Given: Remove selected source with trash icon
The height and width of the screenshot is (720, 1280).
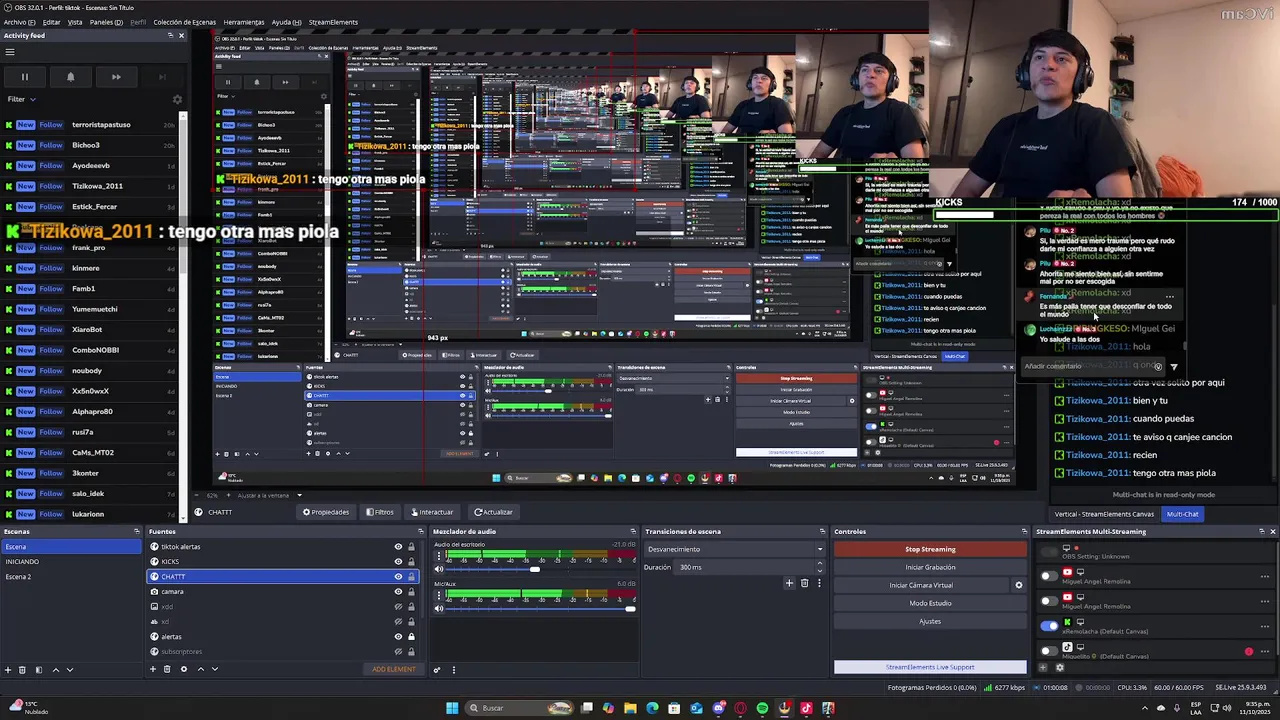Looking at the screenshot, I should tap(167, 669).
